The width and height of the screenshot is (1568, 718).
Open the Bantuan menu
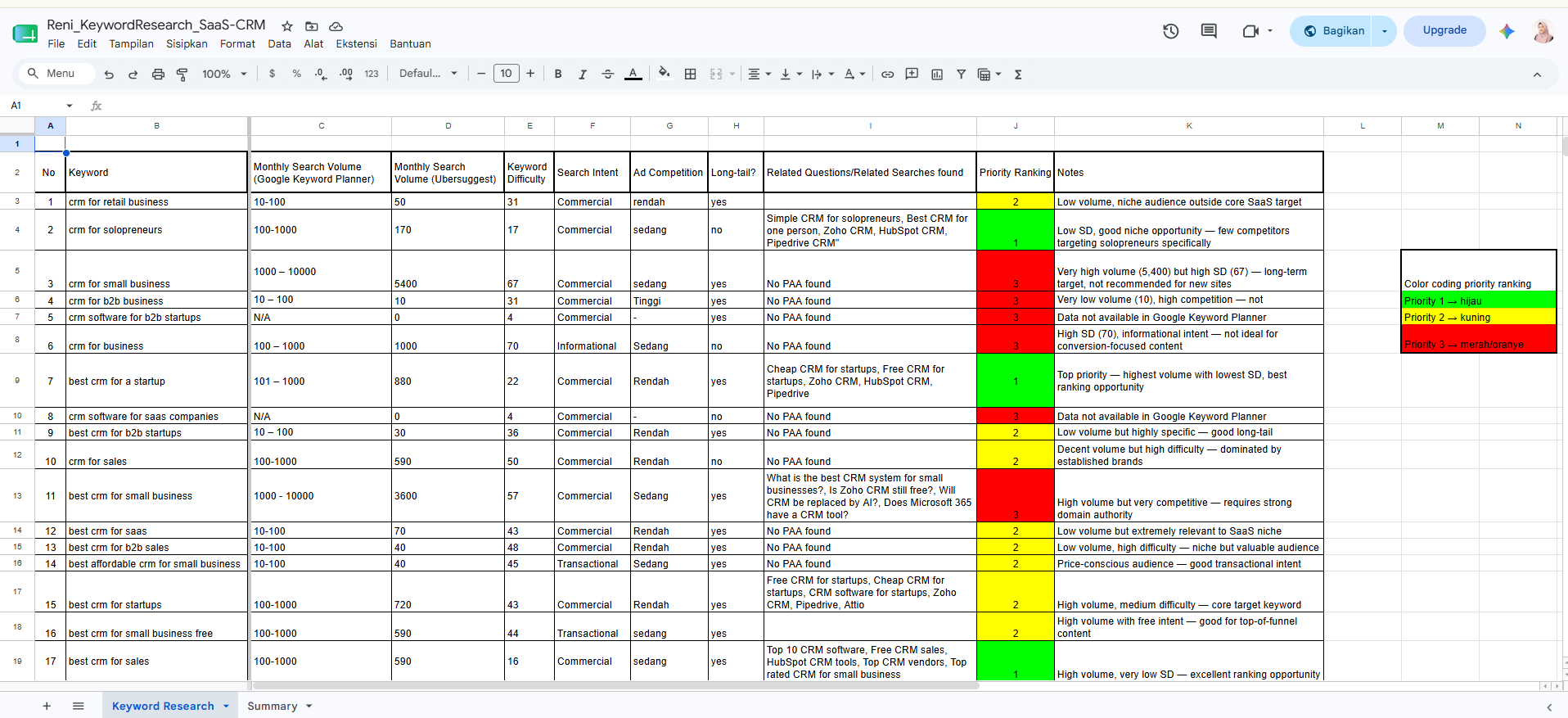pos(410,44)
